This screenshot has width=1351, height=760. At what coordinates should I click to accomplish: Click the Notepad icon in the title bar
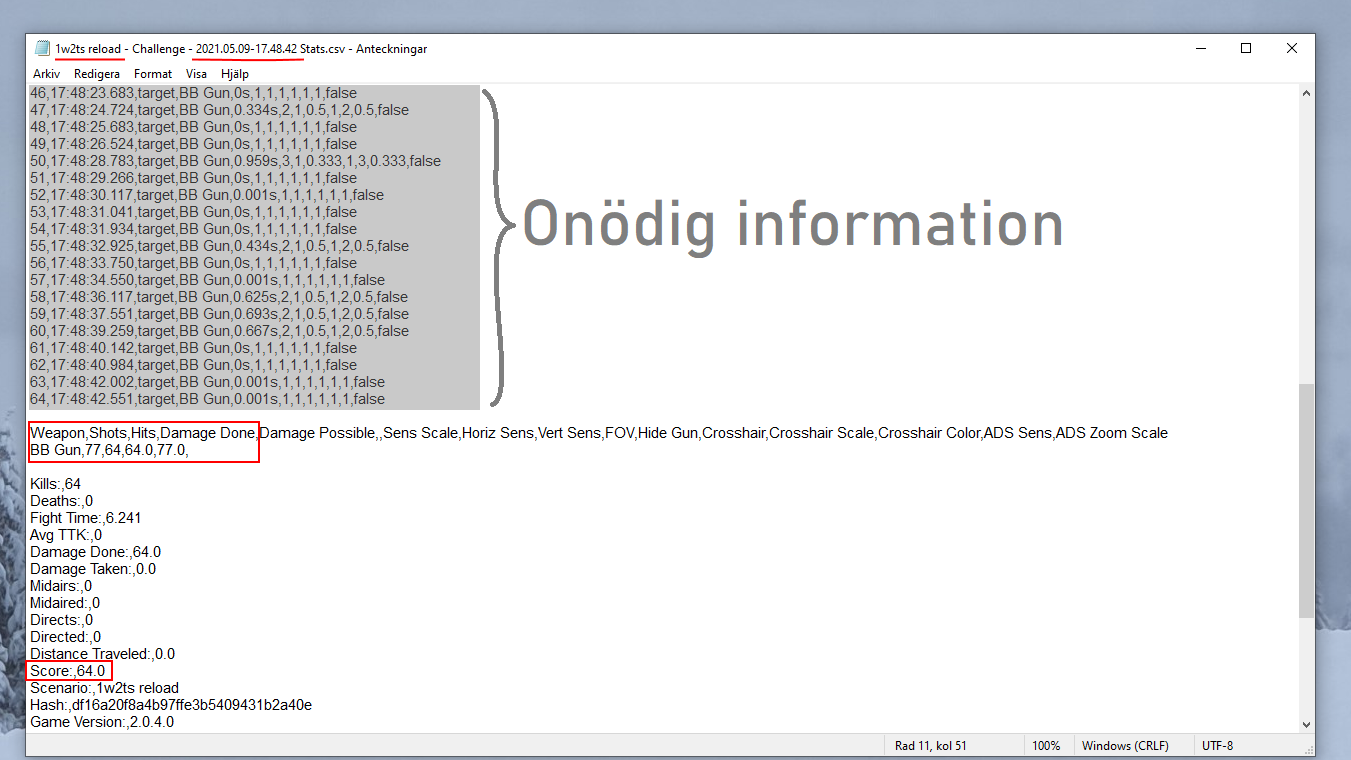point(42,49)
